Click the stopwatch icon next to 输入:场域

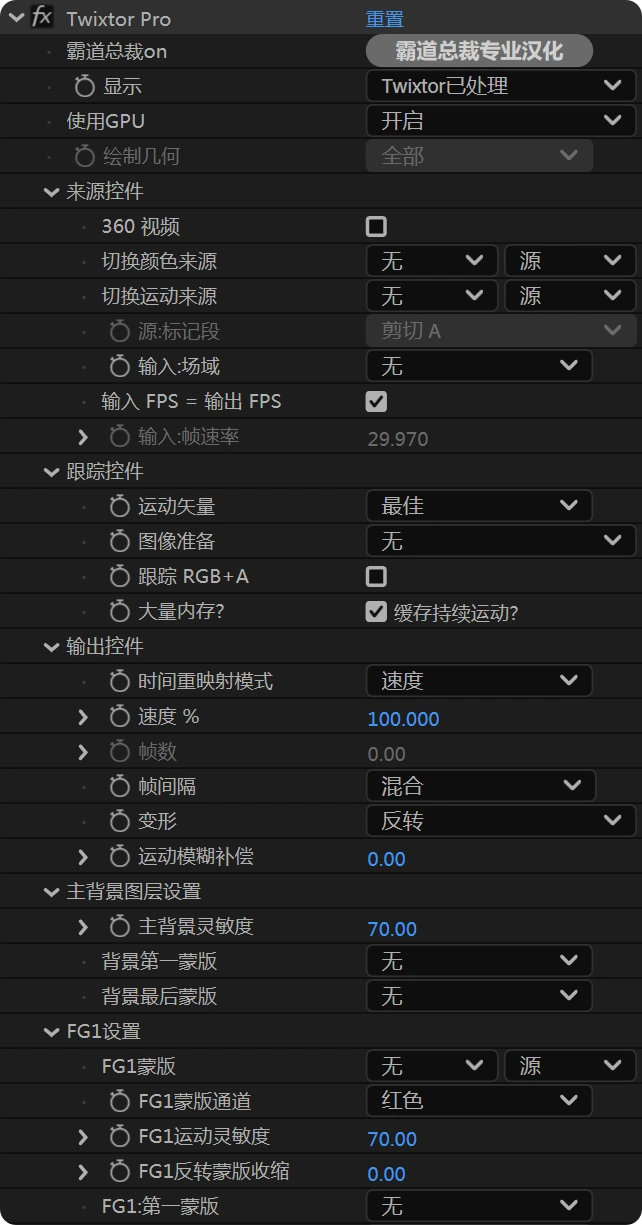119,366
